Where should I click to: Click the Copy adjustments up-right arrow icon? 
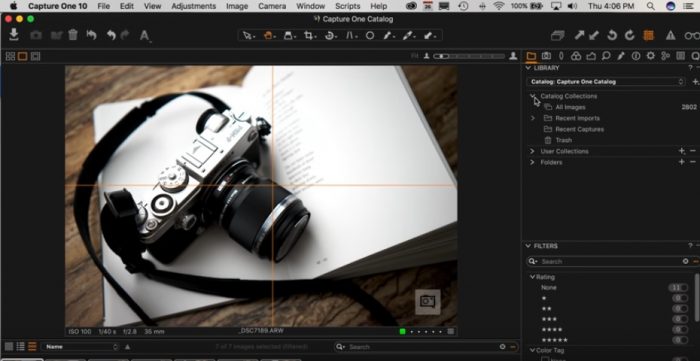pos(579,35)
